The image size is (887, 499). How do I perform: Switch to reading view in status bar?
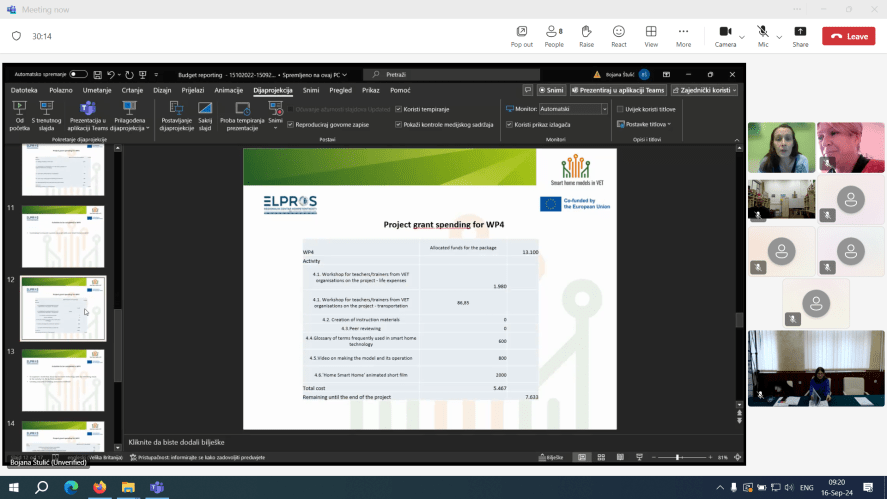point(620,457)
